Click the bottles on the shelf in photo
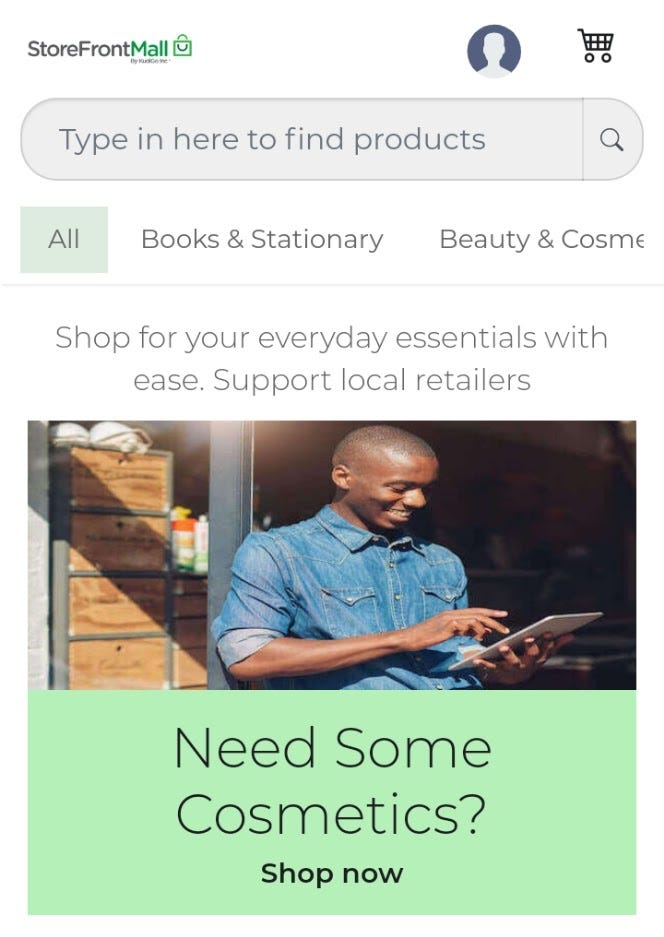 (189, 541)
